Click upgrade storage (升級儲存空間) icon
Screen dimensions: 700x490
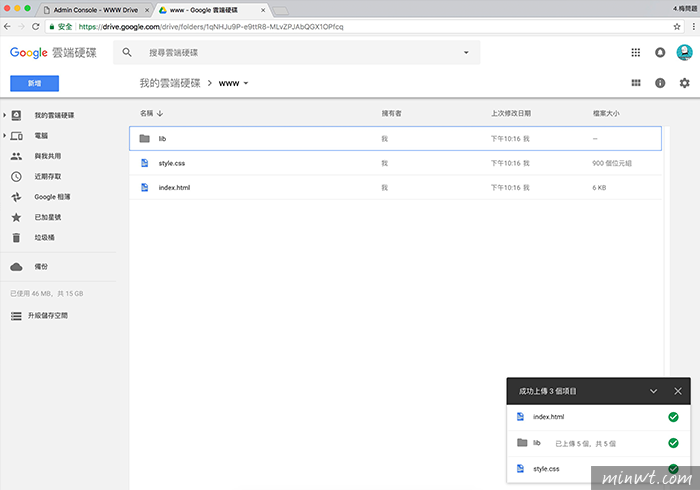pos(17,316)
